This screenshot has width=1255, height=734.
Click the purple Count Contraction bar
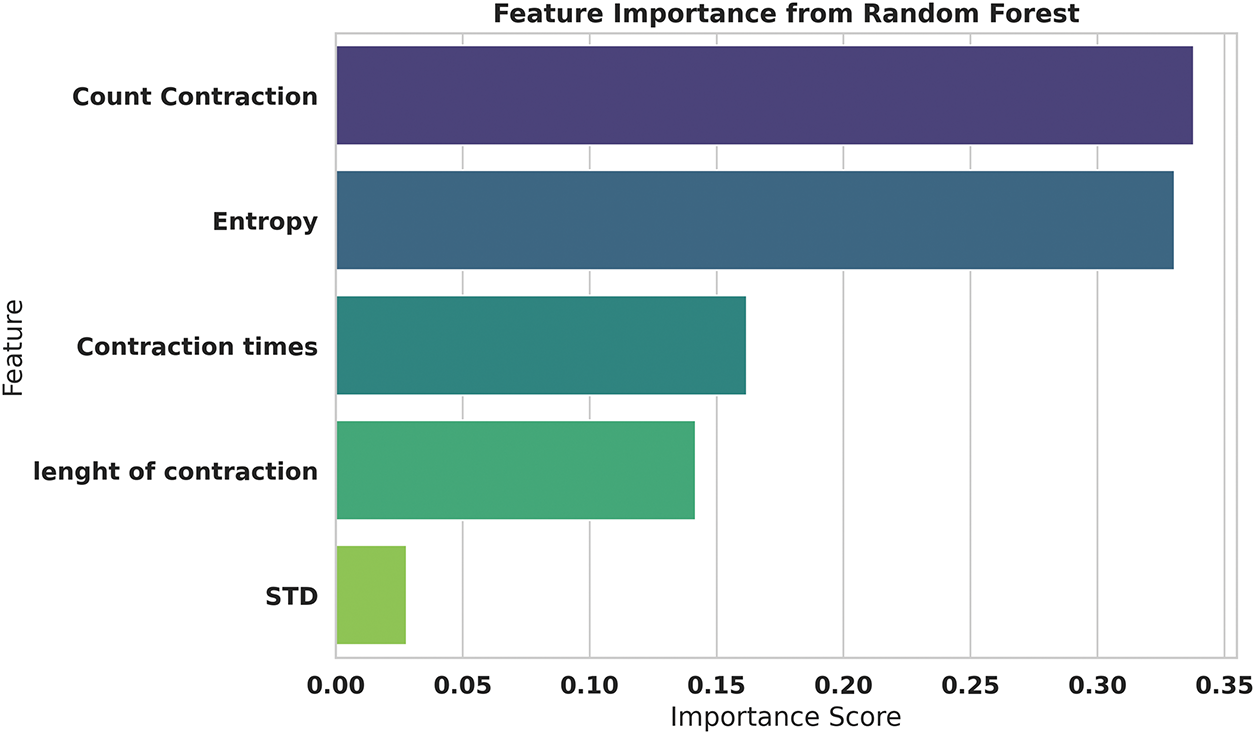764,96
